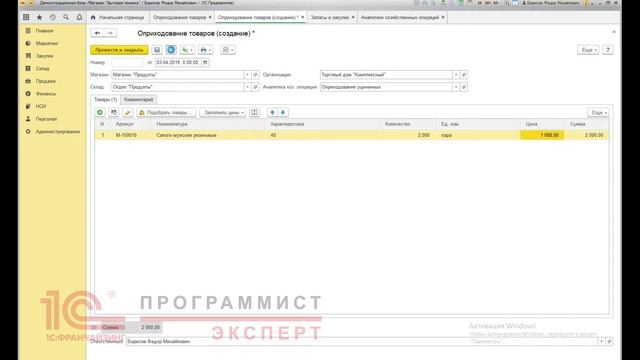The height and width of the screenshot is (360, 640).
Task: Click Подобрать товары button
Action: pyautogui.click(x=166, y=112)
